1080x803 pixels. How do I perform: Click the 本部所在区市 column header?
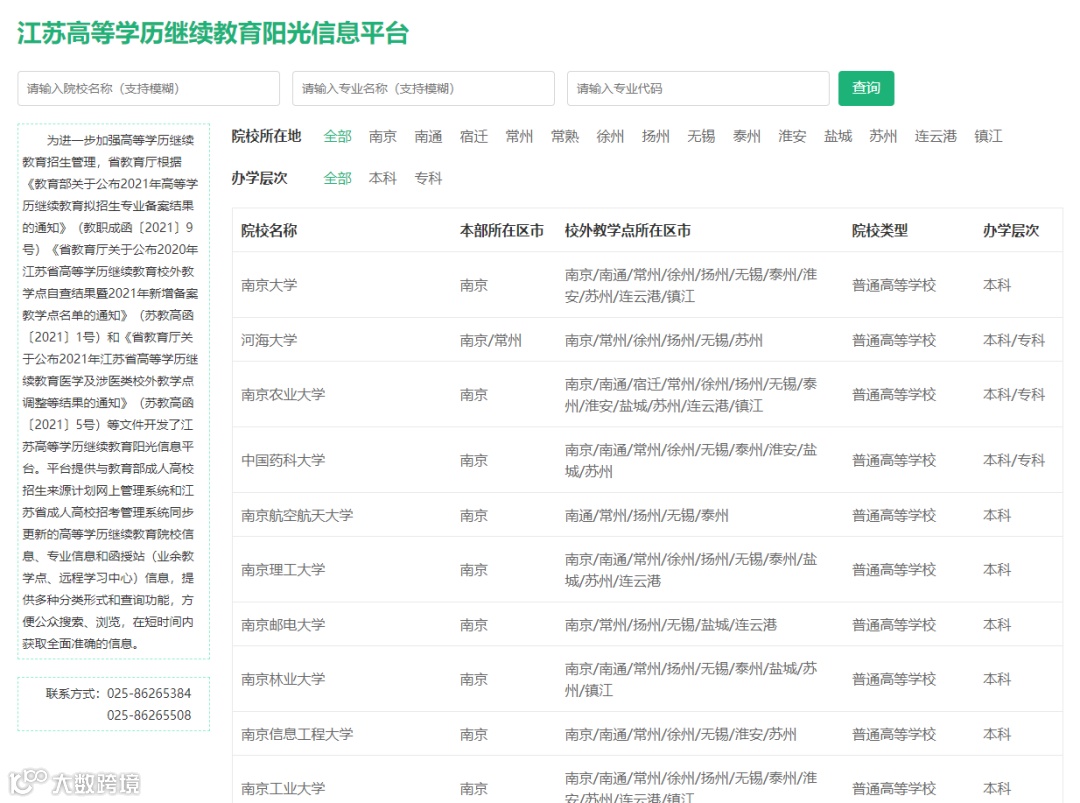pos(501,231)
